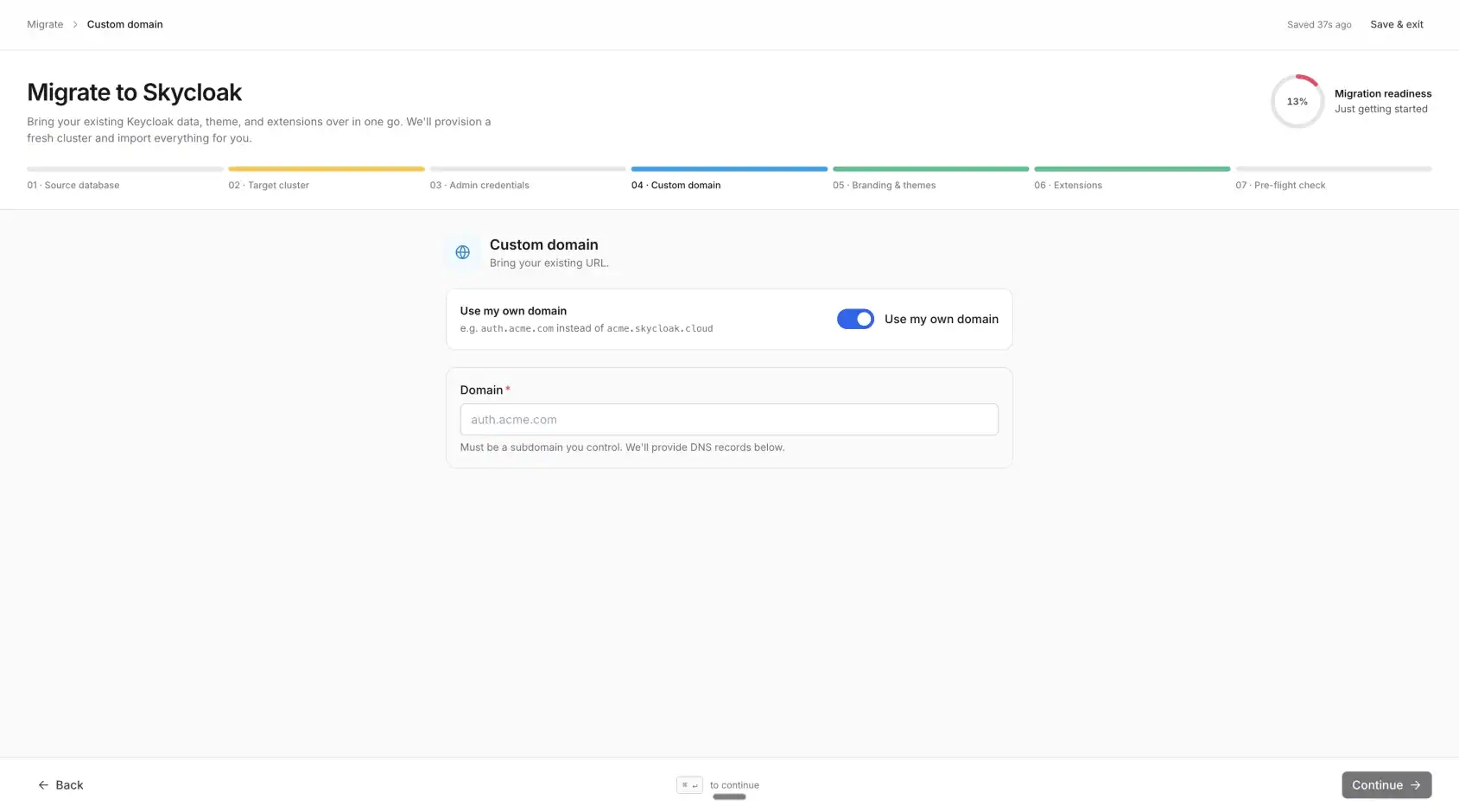Image resolution: width=1459 pixels, height=812 pixels.
Task: Click the Saved 37s ago status
Action: click(1319, 25)
